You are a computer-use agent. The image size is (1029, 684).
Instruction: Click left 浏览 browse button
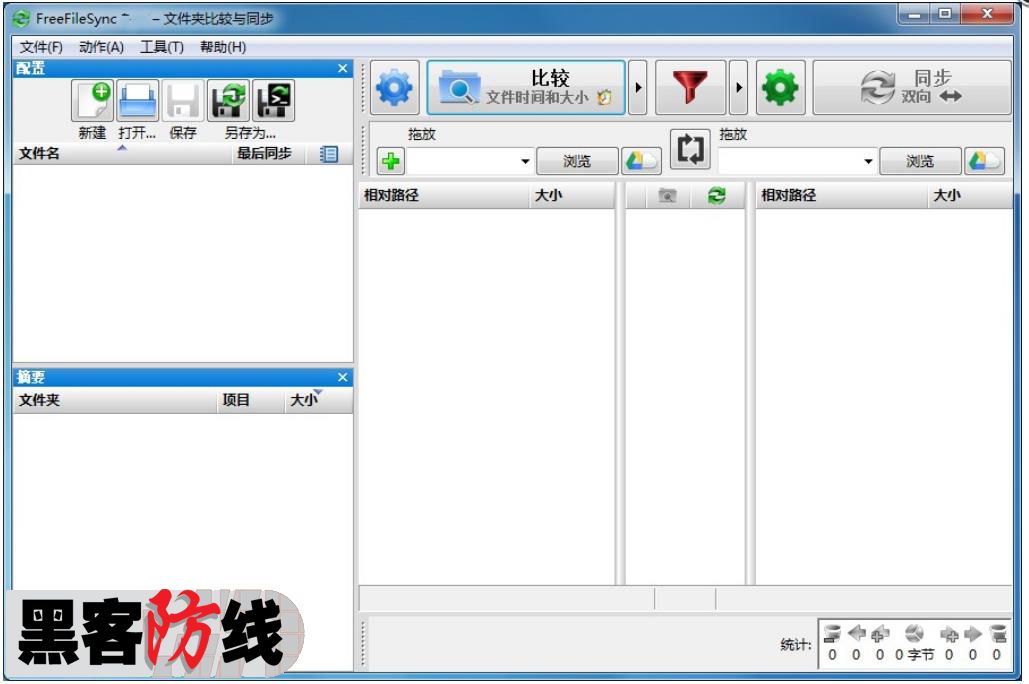coord(578,161)
